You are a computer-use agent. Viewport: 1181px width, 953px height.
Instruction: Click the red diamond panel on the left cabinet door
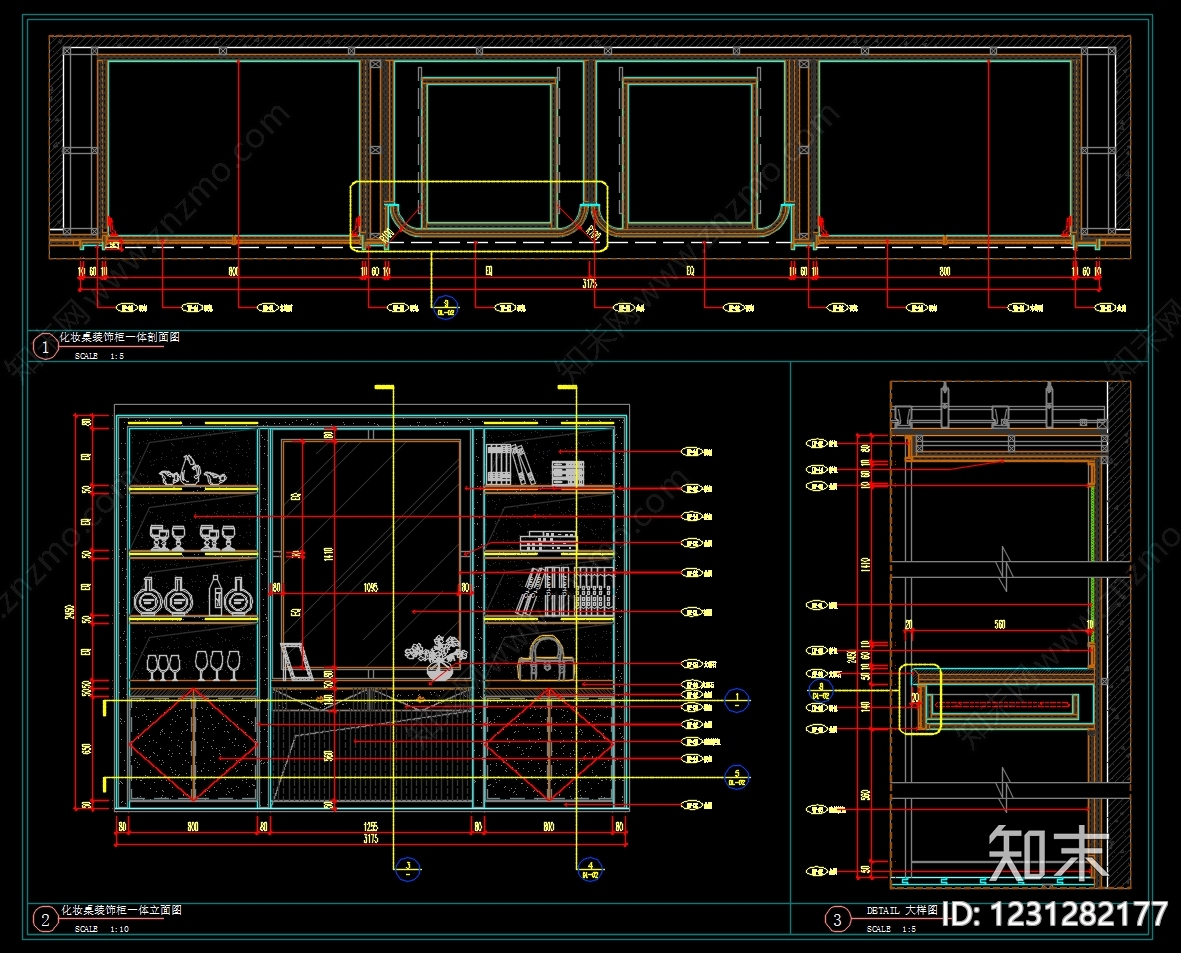(x=194, y=744)
